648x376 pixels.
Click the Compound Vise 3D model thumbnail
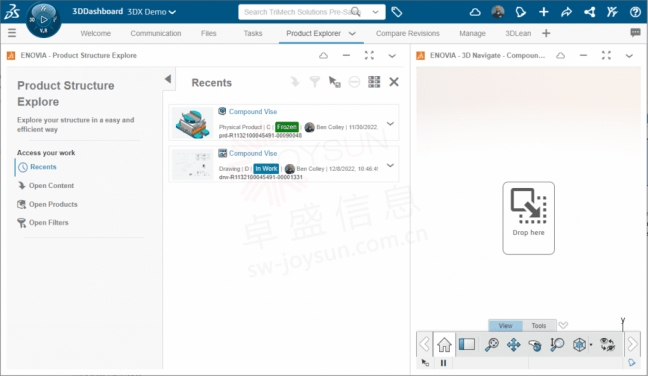click(192, 123)
